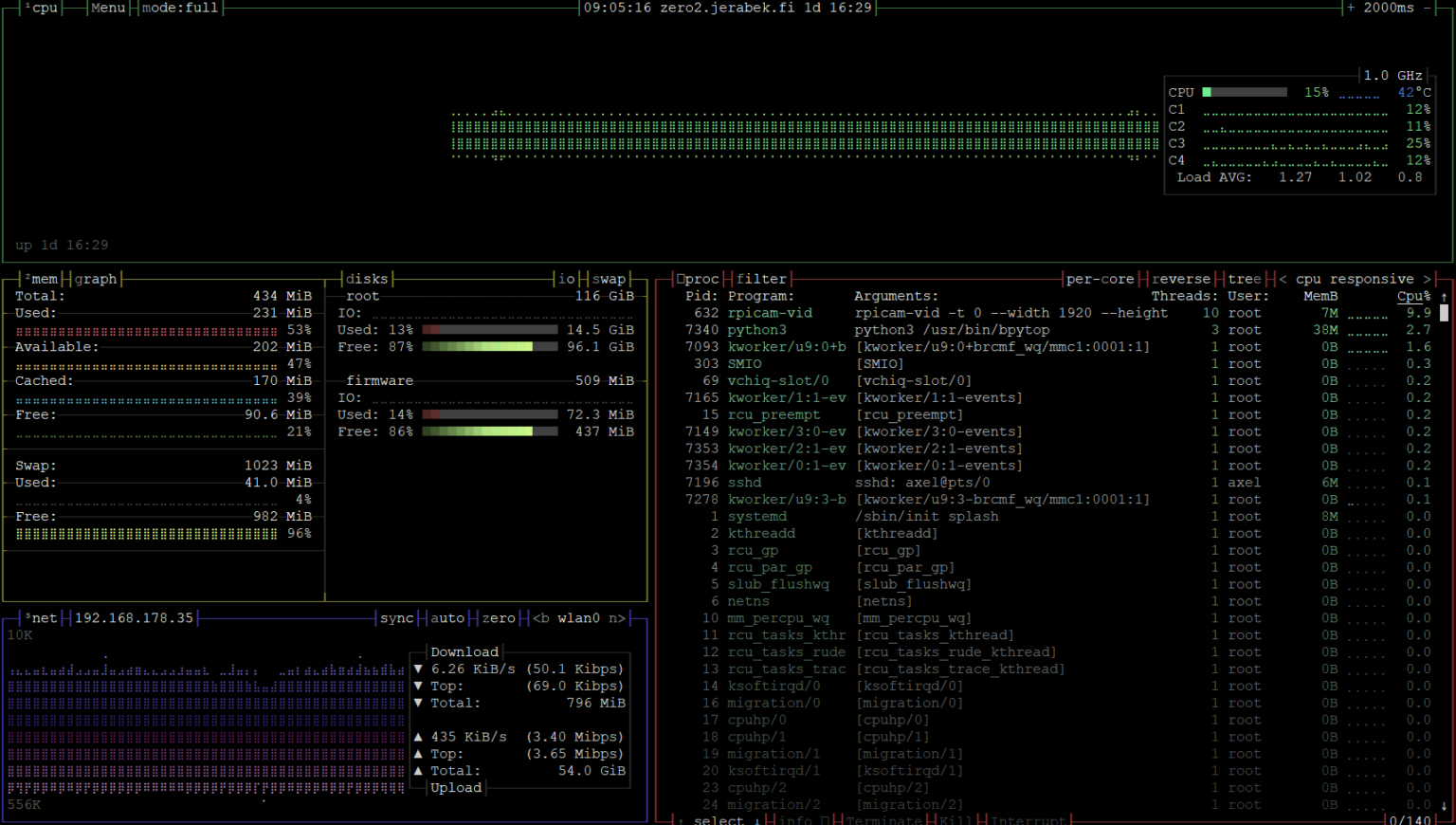
Task: Click left arrow before cpu responsive sort
Action: click(x=1283, y=279)
